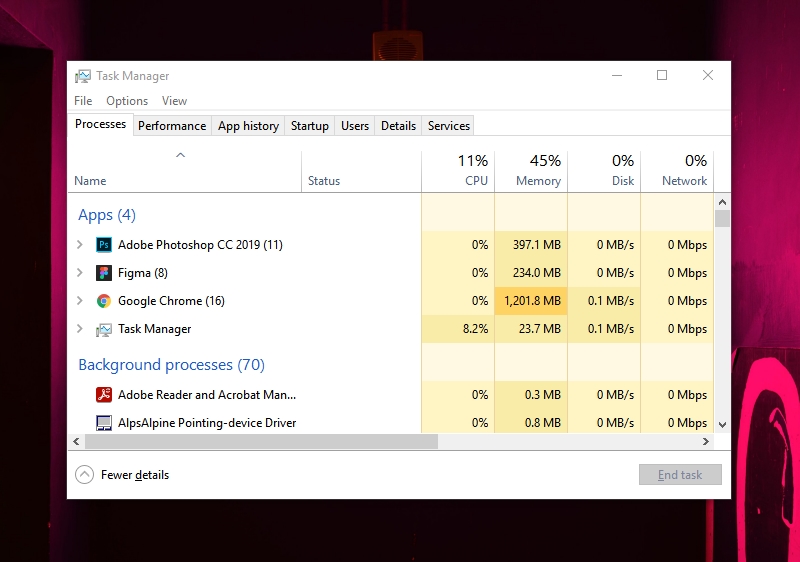The width and height of the screenshot is (800, 562).
Task: Sort by the Network column header
Action: (677, 171)
